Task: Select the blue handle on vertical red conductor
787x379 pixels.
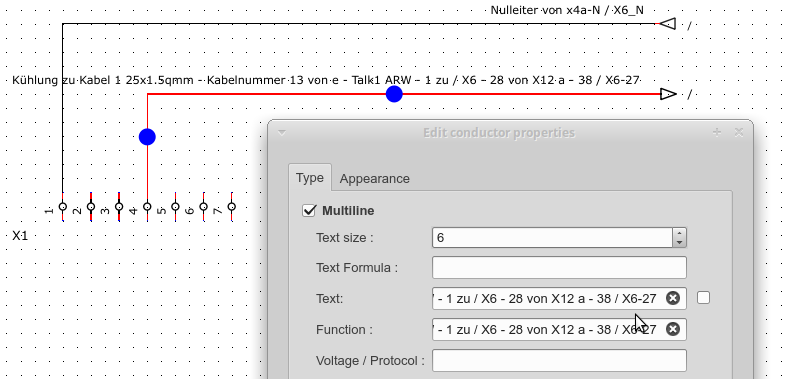Action: point(147,137)
